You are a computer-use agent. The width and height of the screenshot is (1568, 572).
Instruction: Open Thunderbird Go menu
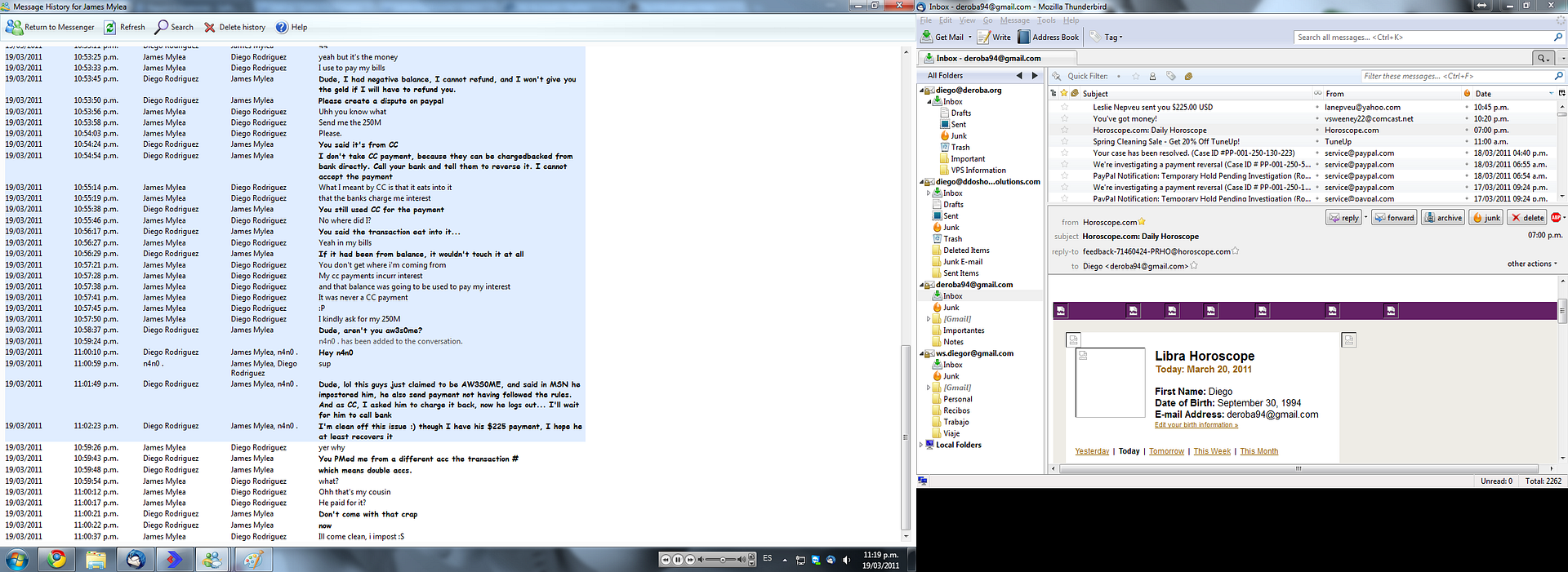point(987,20)
